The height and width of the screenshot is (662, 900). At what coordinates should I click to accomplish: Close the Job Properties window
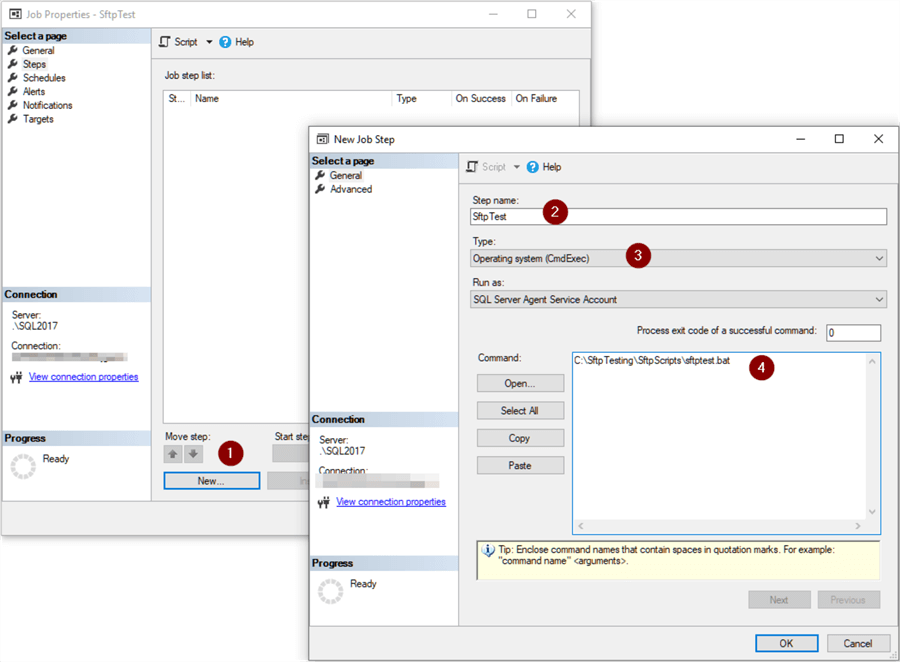[x=571, y=14]
